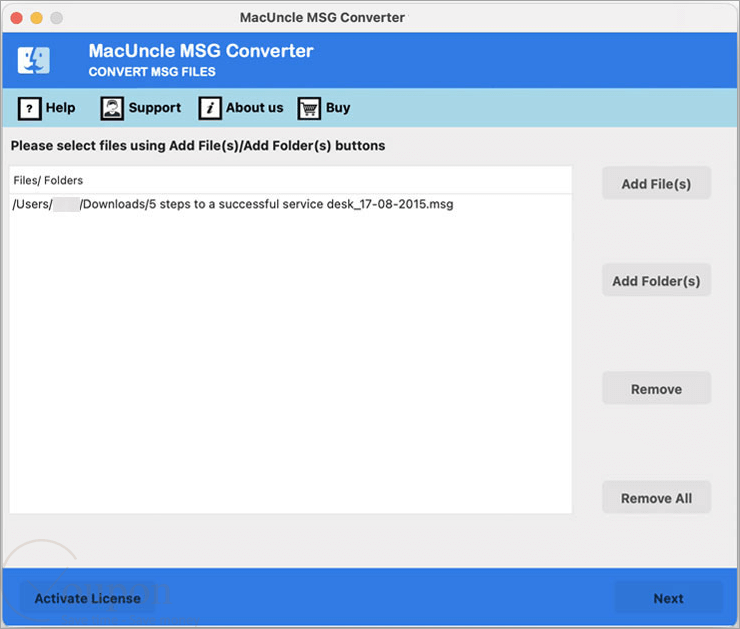This screenshot has width=740, height=629.
Task: Close the window with red button
Action: click(17, 18)
